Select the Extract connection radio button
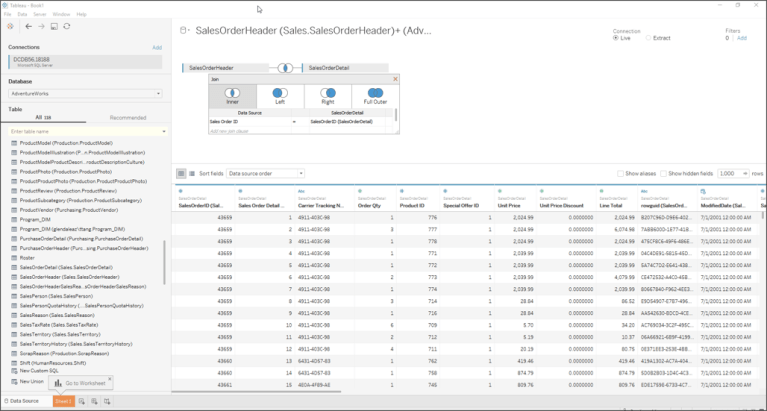 (647, 38)
